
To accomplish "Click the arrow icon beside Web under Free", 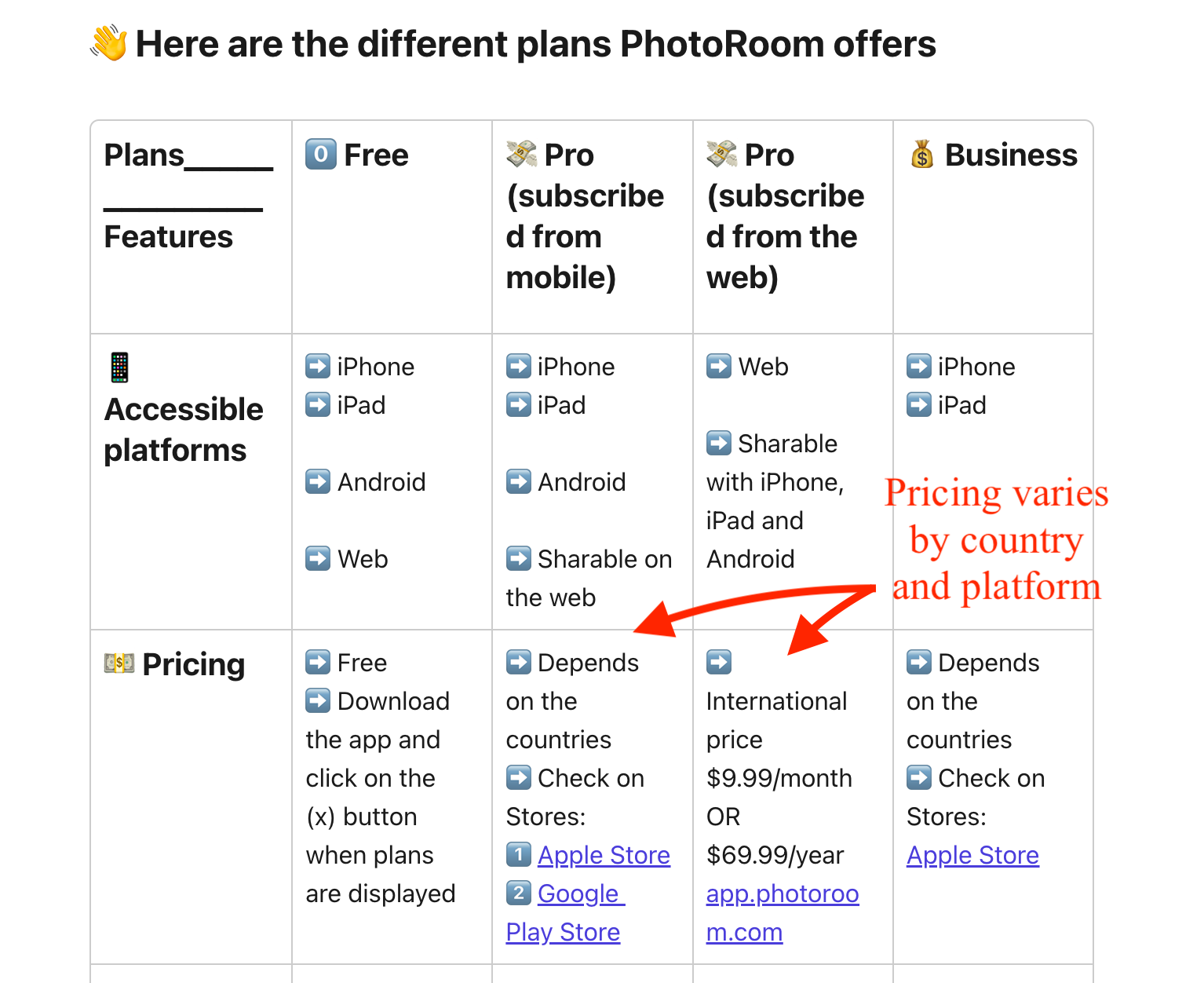I will pyautogui.click(x=318, y=558).
